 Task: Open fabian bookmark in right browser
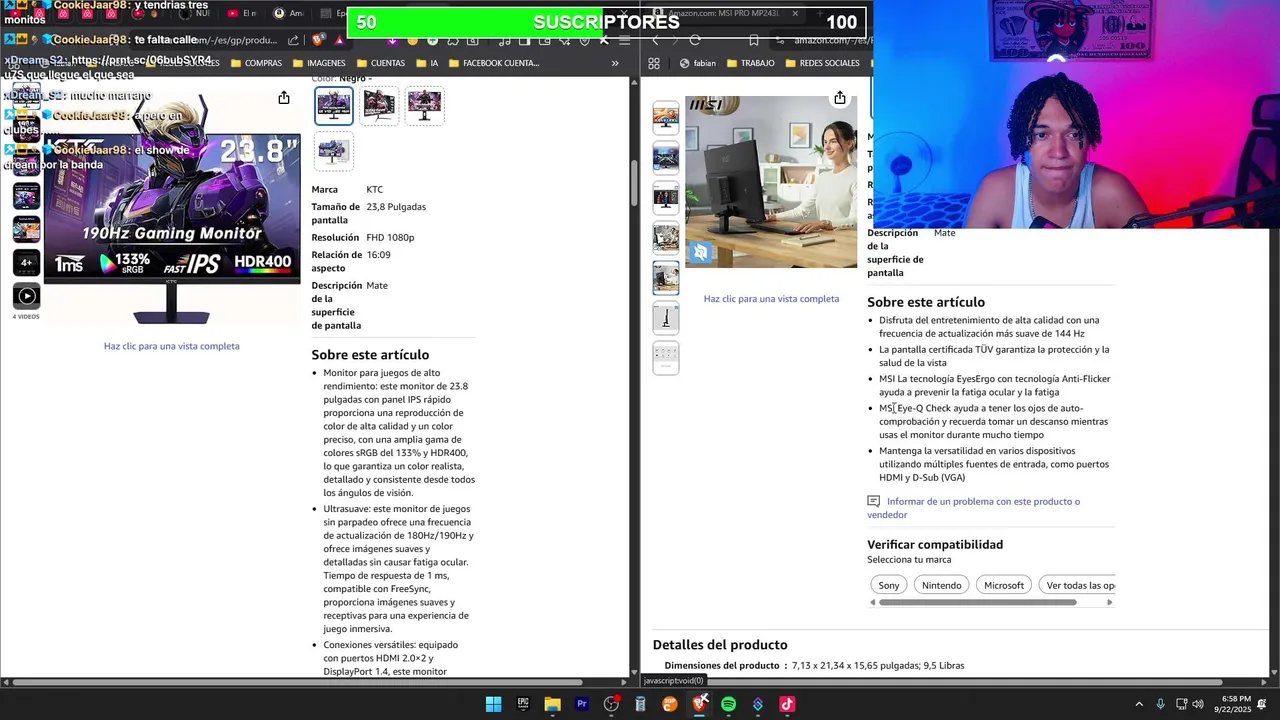point(698,63)
